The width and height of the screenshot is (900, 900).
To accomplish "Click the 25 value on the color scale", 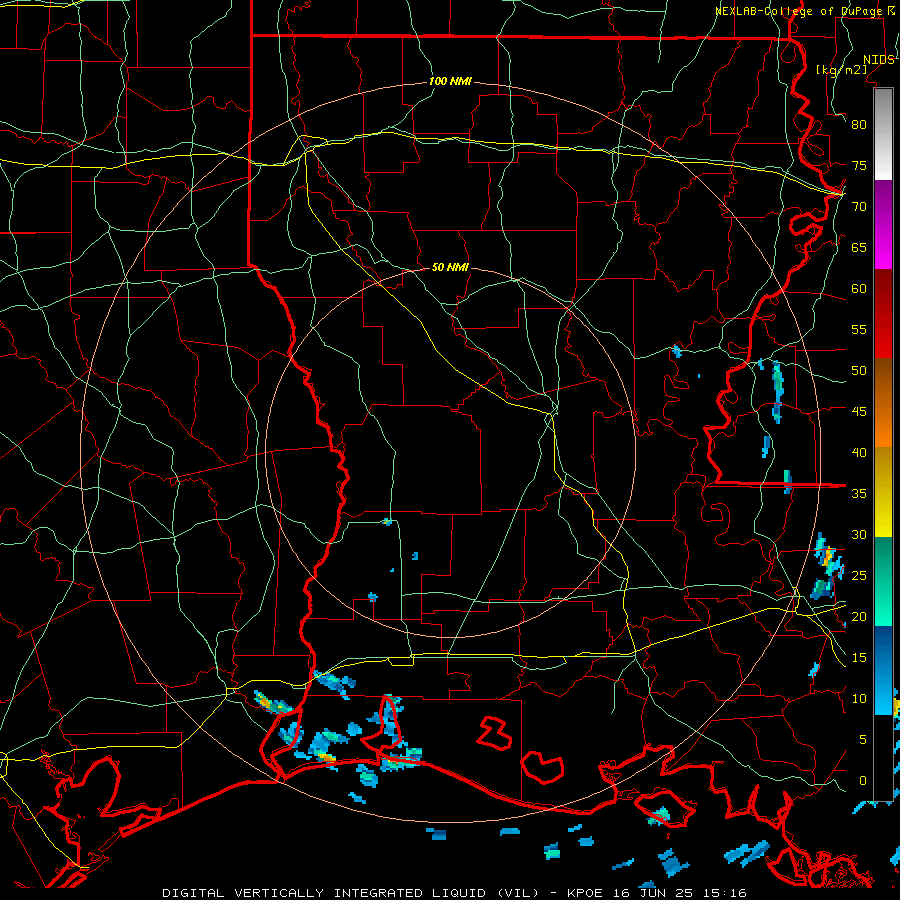I will [859, 576].
